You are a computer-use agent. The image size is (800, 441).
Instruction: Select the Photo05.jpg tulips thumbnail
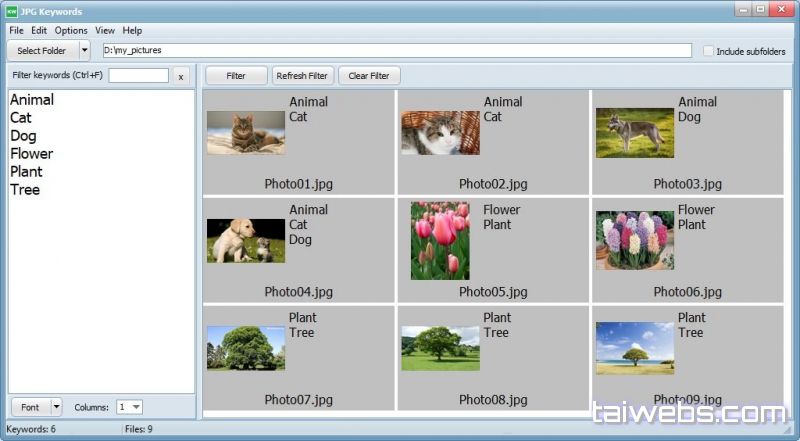click(x=440, y=240)
